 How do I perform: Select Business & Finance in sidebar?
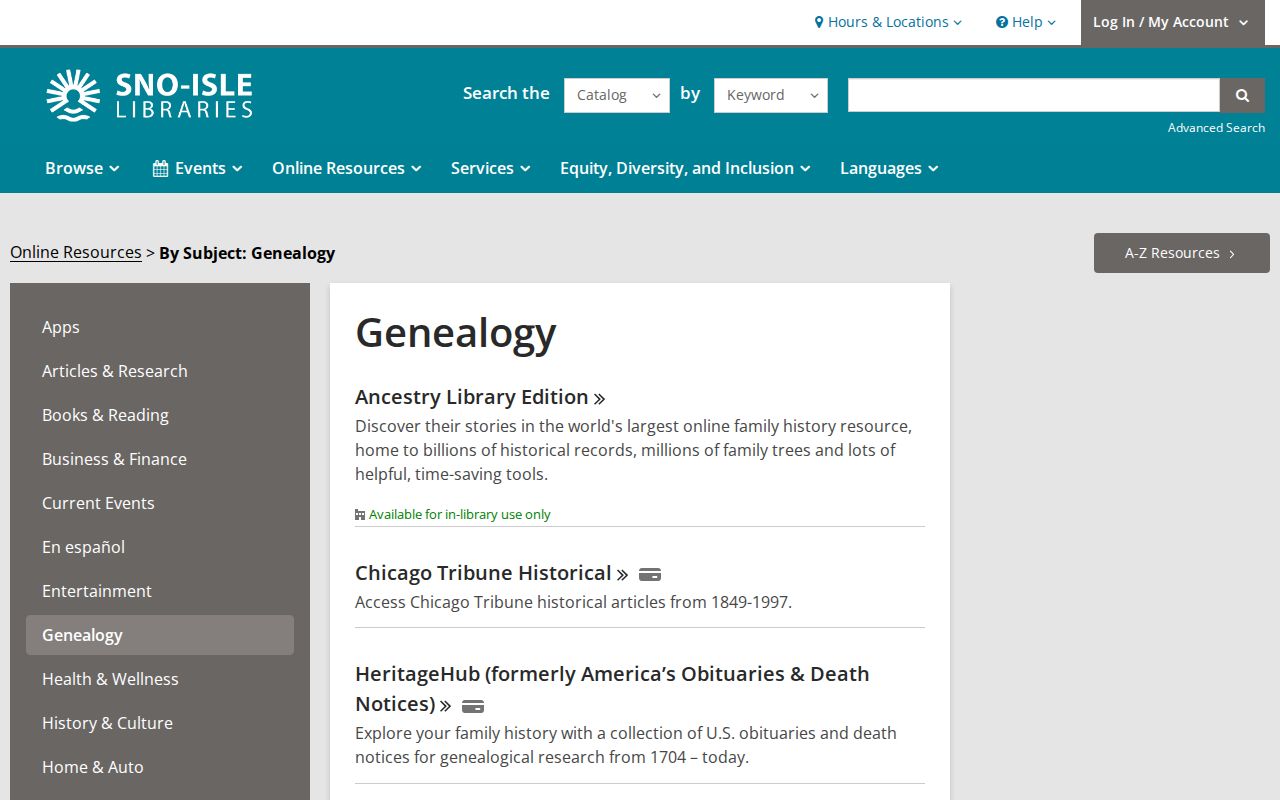(x=160, y=459)
